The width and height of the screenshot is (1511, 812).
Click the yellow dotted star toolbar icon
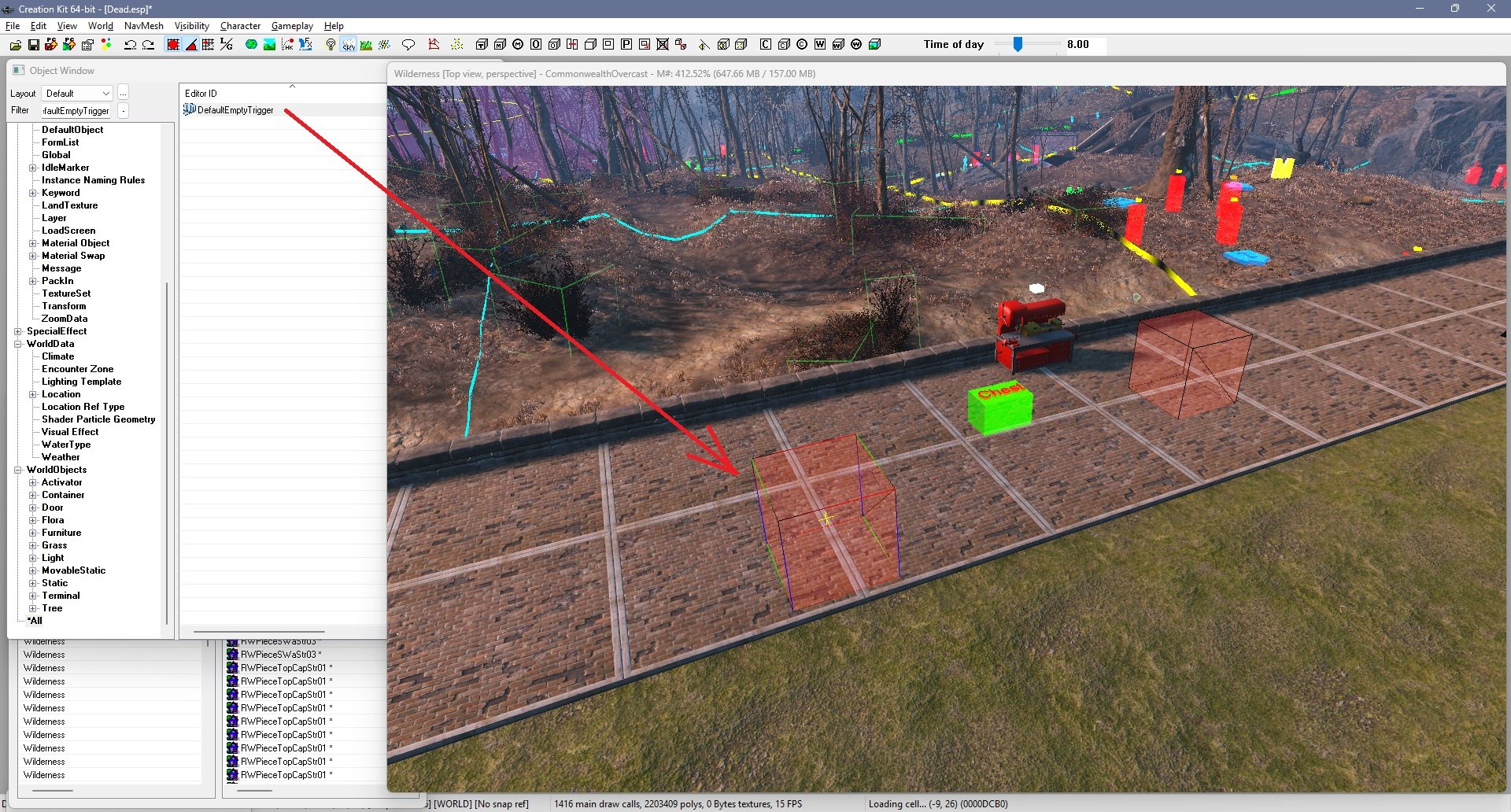point(457,45)
